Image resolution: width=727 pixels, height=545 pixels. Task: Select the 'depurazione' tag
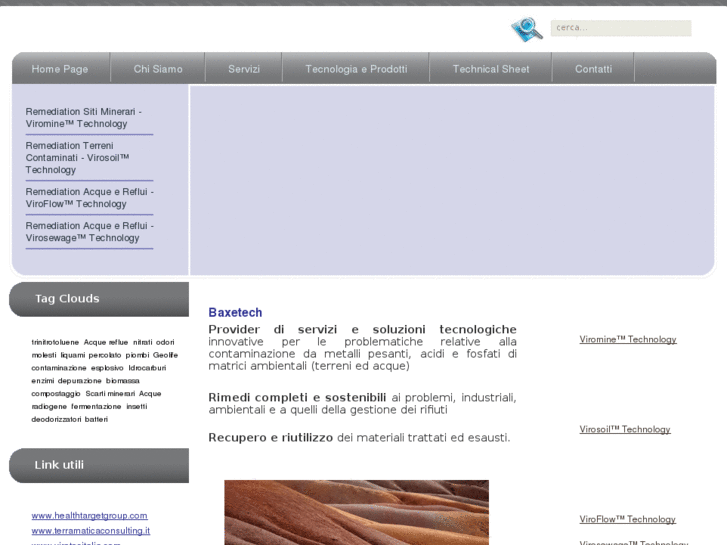click(x=79, y=381)
